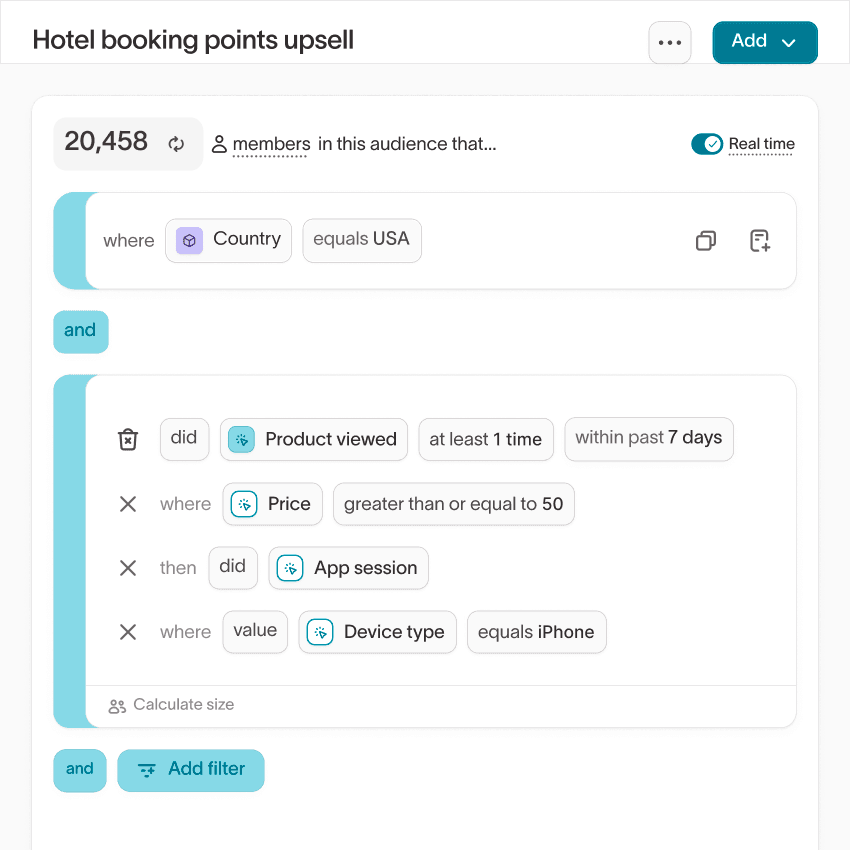Click the Add filter button
Screen dimensions: 850x850
191,770
